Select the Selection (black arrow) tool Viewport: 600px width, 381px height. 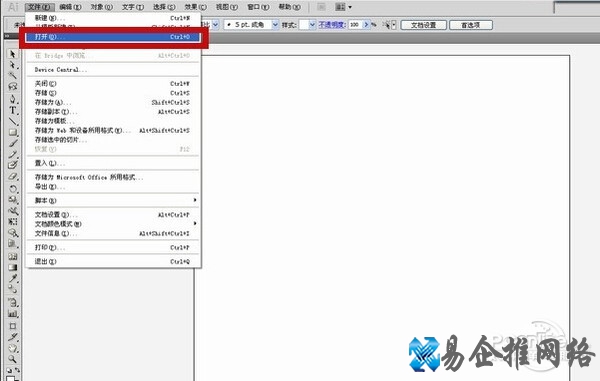point(13,54)
